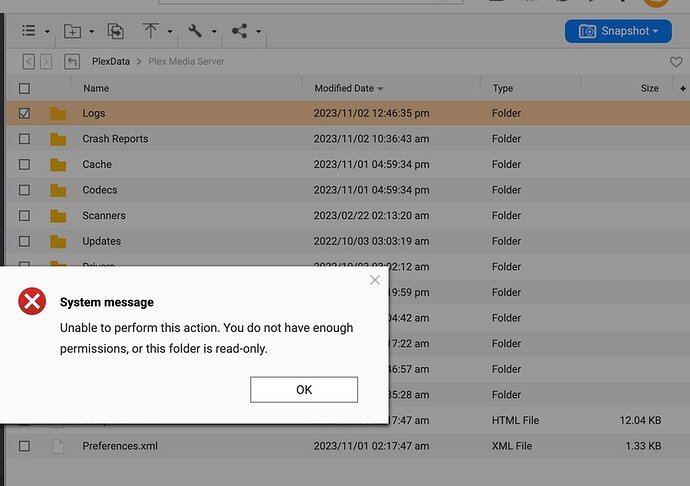Click the list view mode icon
Screen dimensions: 690x486
29,31
